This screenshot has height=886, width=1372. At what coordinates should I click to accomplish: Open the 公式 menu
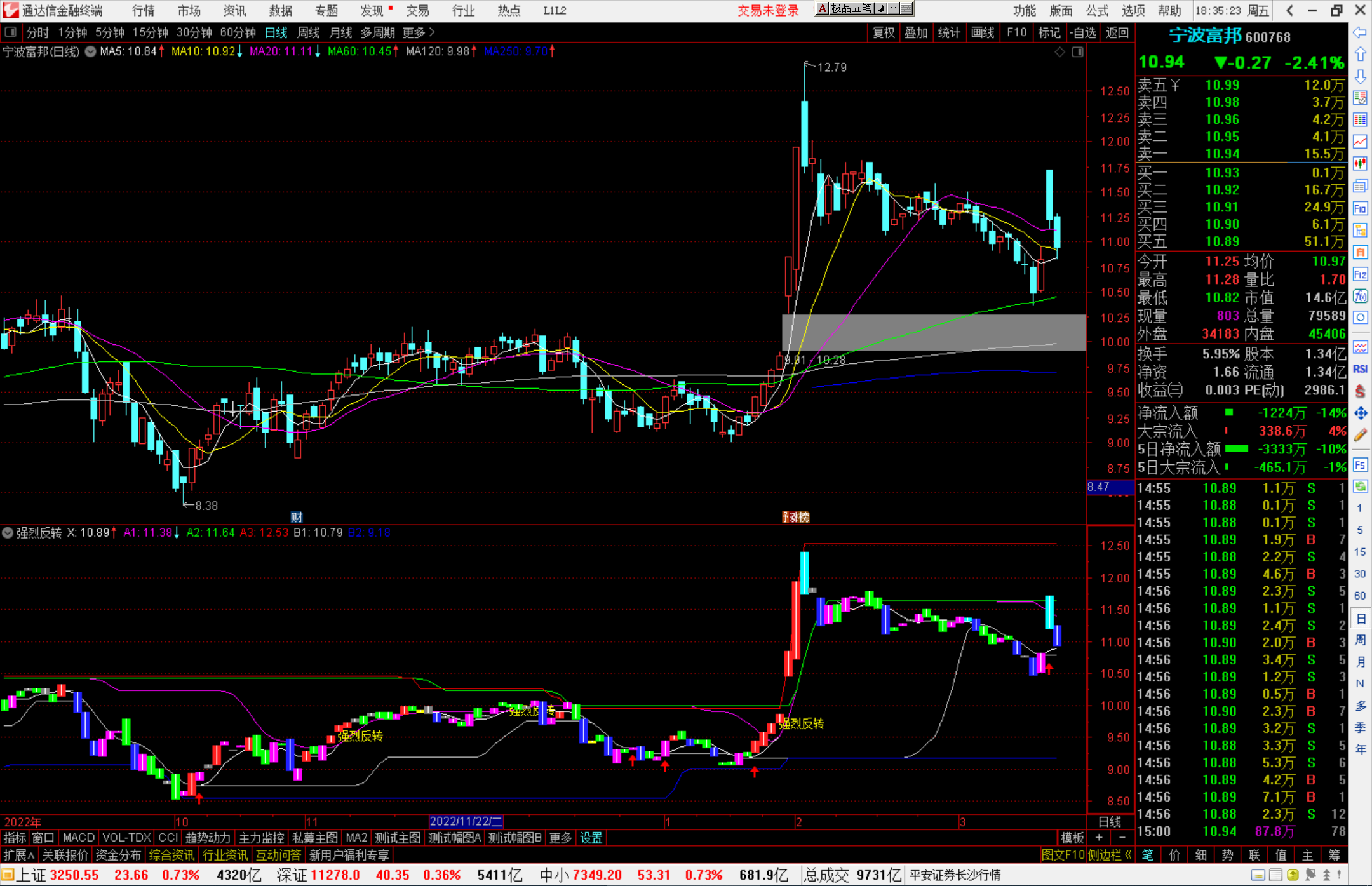[x=1096, y=10]
